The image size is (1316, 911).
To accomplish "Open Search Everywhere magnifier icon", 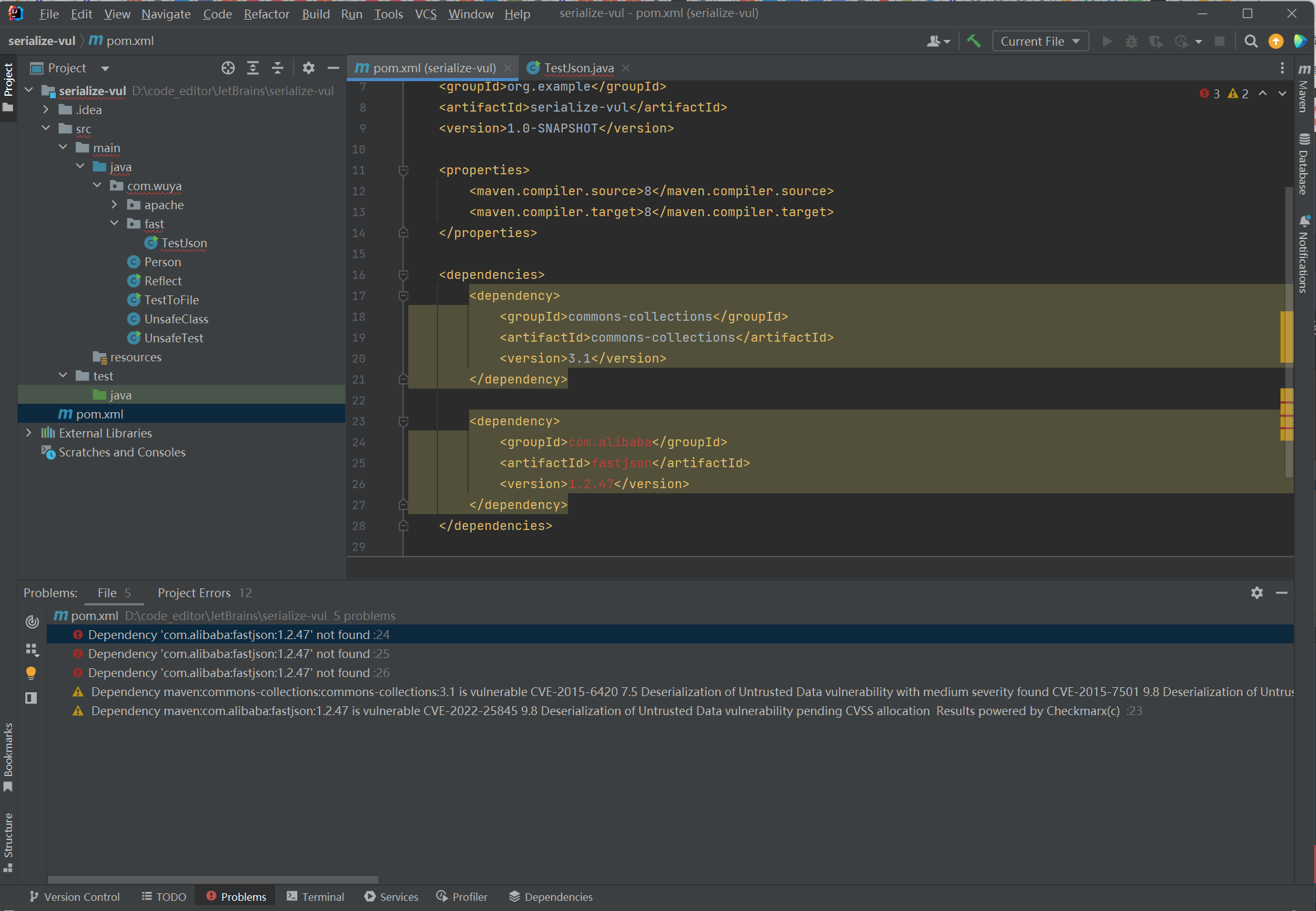I will pyautogui.click(x=1251, y=41).
